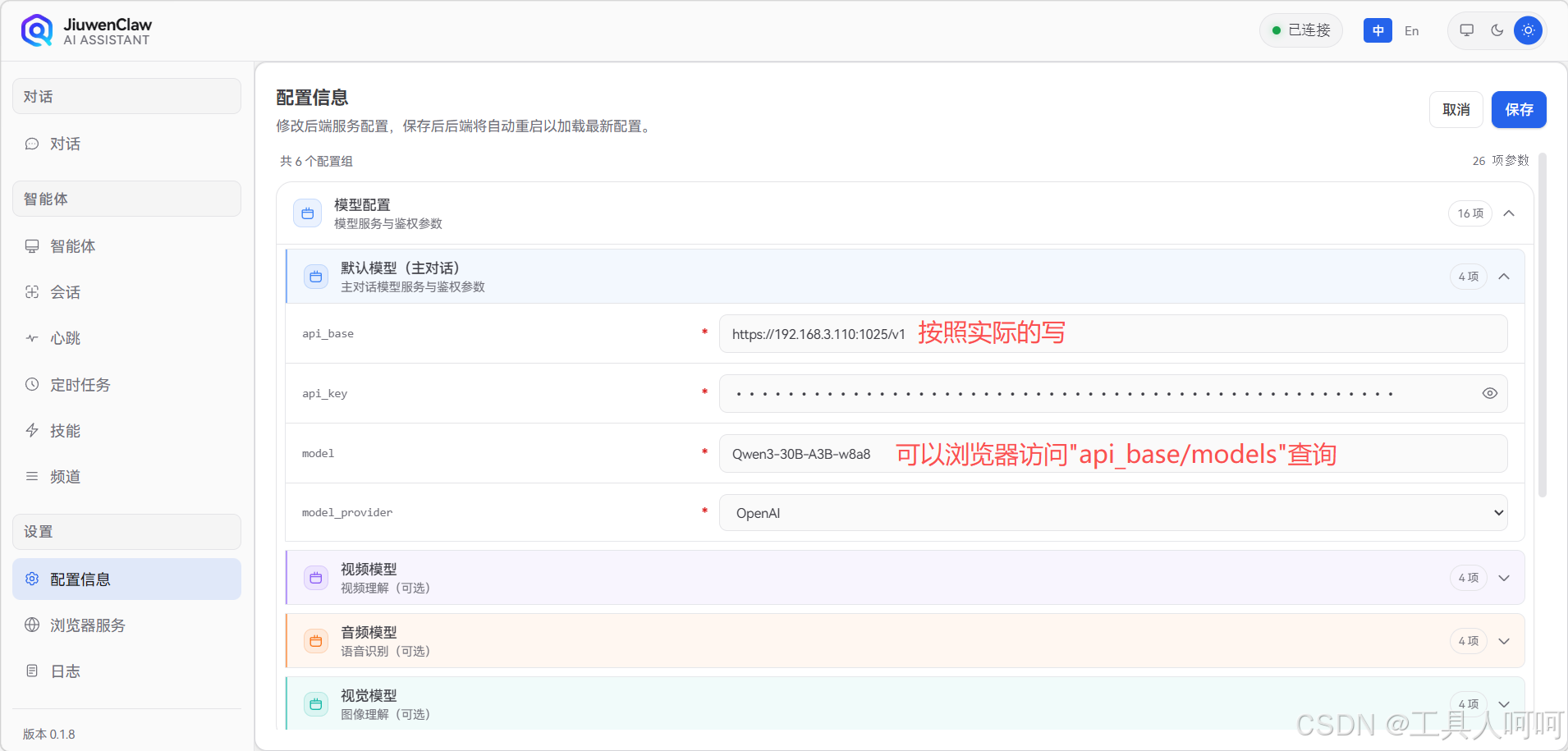The width and height of the screenshot is (1568, 751).
Task: Click the 已连接 status badge
Action: click(x=1301, y=30)
